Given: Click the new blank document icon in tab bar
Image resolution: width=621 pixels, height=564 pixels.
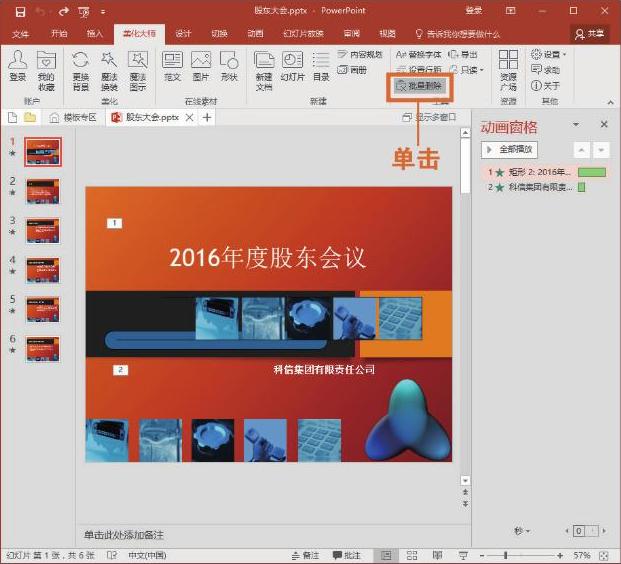Looking at the screenshot, I should pos(12,118).
